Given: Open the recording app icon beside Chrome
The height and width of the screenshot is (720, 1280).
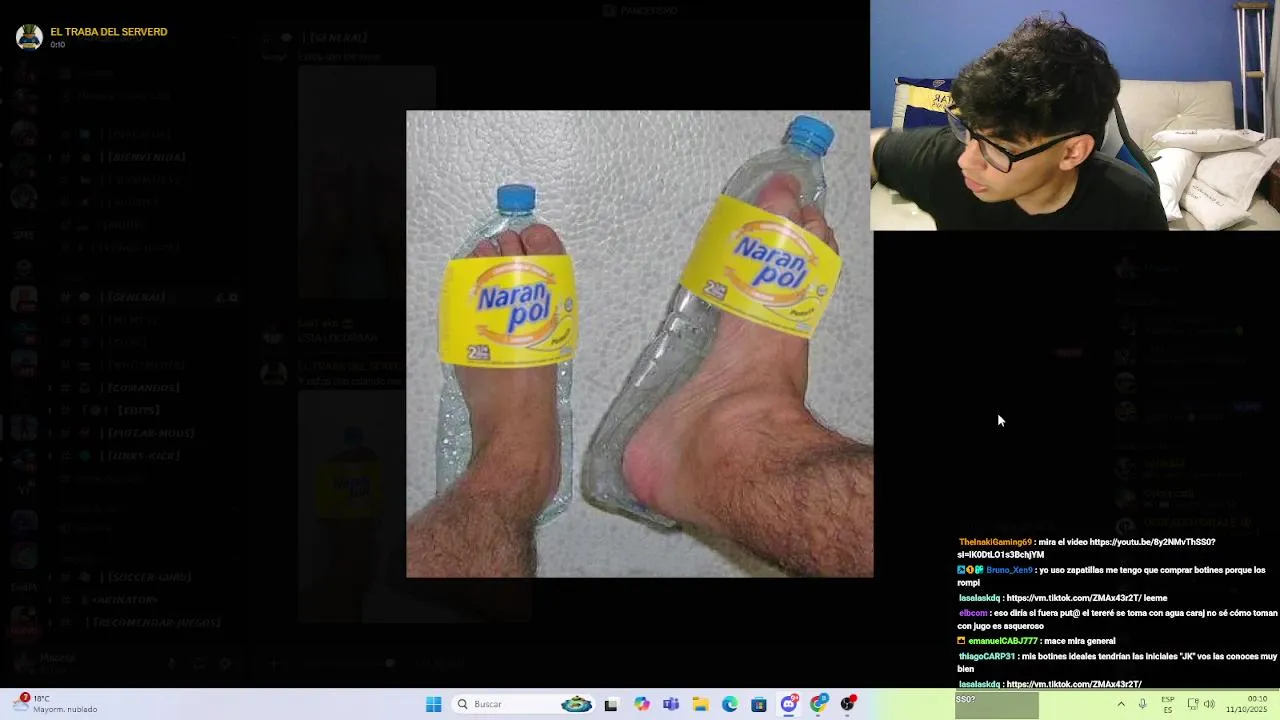Looking at the screenshot, I should [848, 704].
